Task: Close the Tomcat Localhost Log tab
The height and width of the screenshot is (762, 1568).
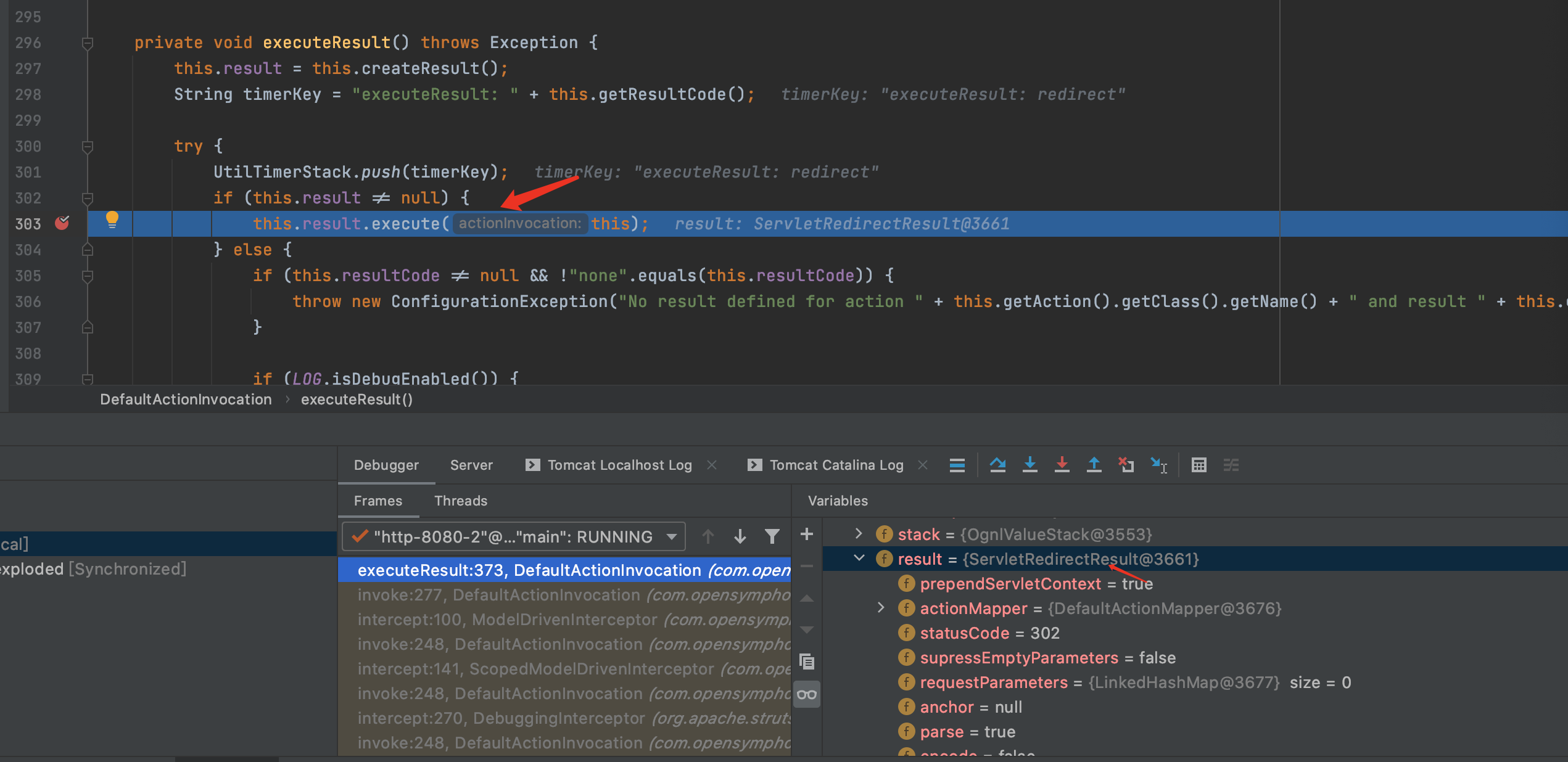Action: (712, 465)
